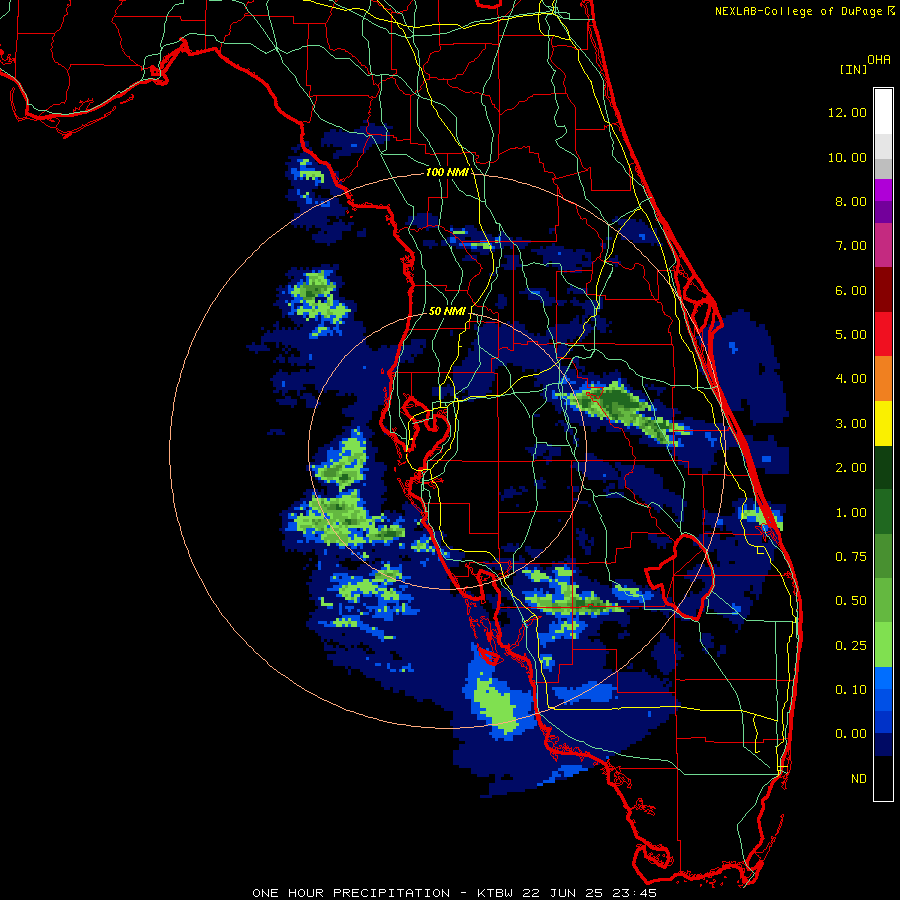Select the white swatch atop the color scale
The width and height of the screenshot is (900, 900).
(883, 112)
